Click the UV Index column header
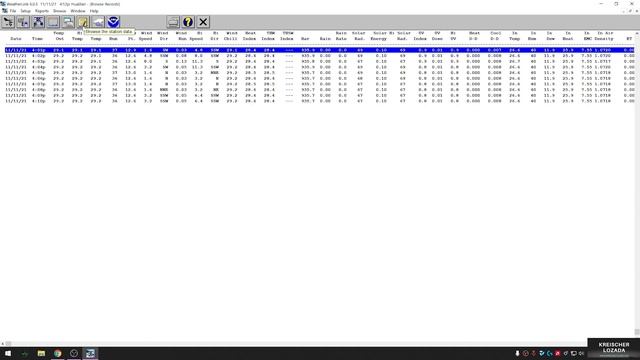 pyautogui.click(x=420, y=36)
